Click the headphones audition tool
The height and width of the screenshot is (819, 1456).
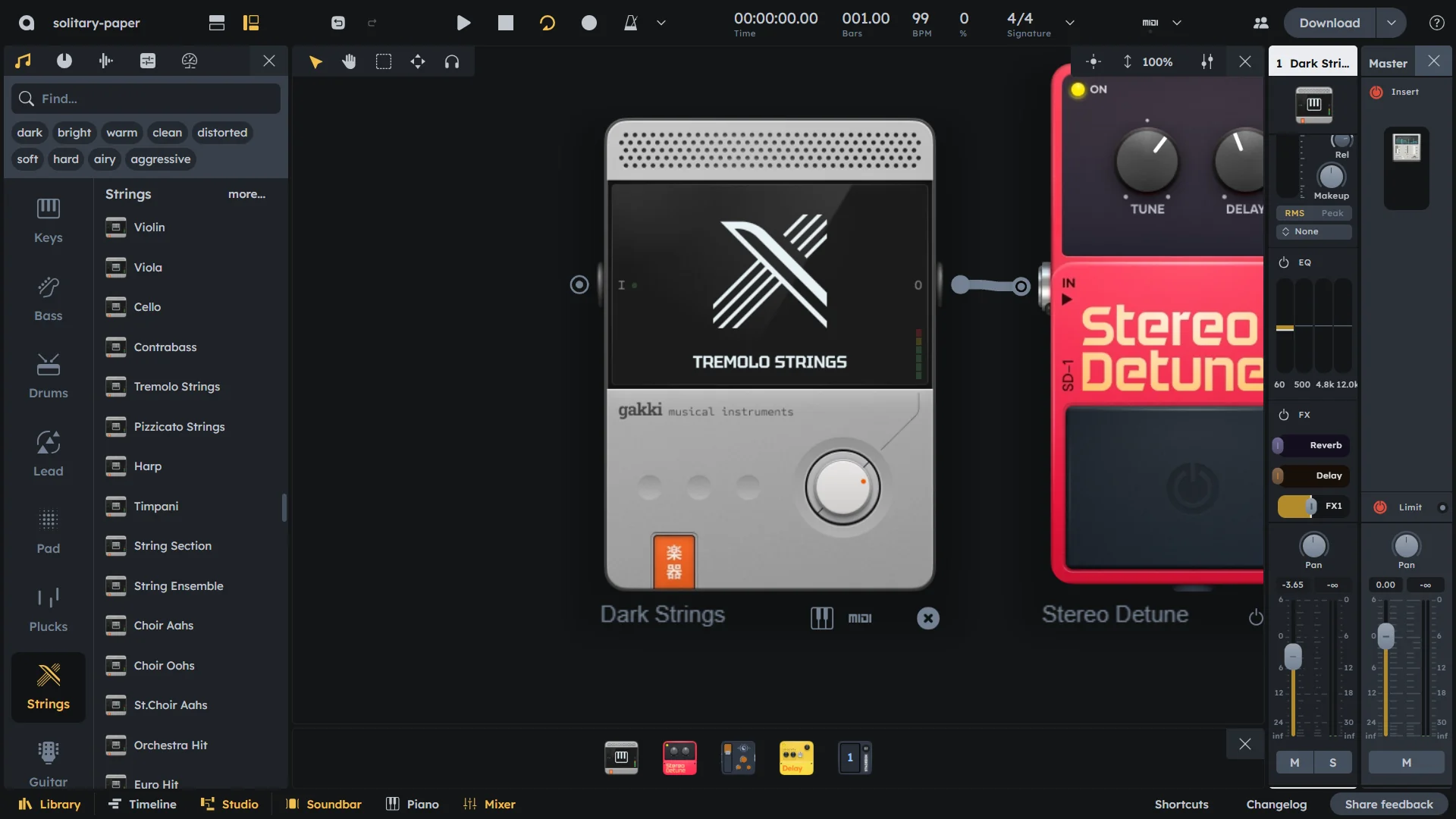point(452,61)
